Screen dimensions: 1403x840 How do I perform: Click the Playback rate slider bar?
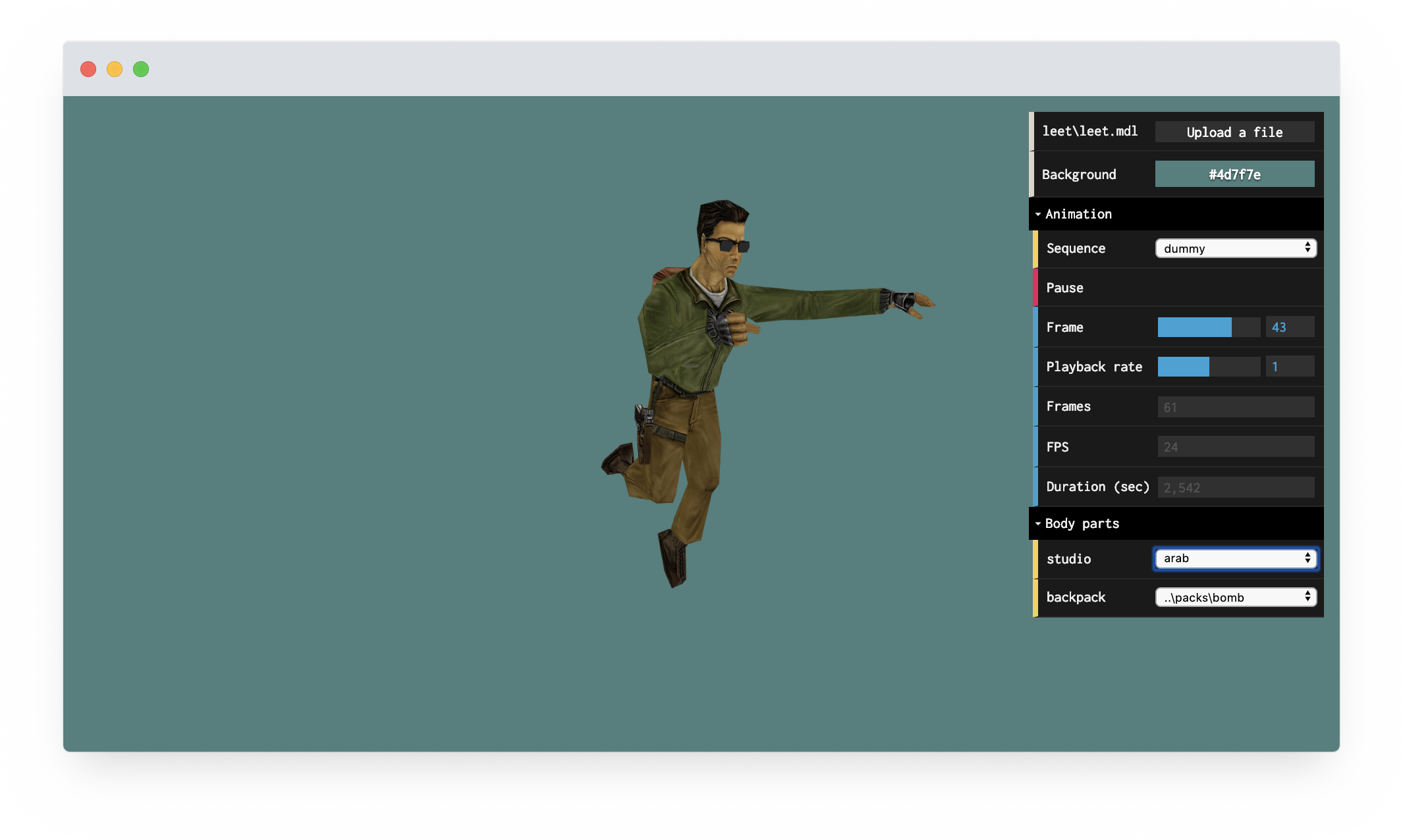pyautogui.click(x=1209, y=367)
